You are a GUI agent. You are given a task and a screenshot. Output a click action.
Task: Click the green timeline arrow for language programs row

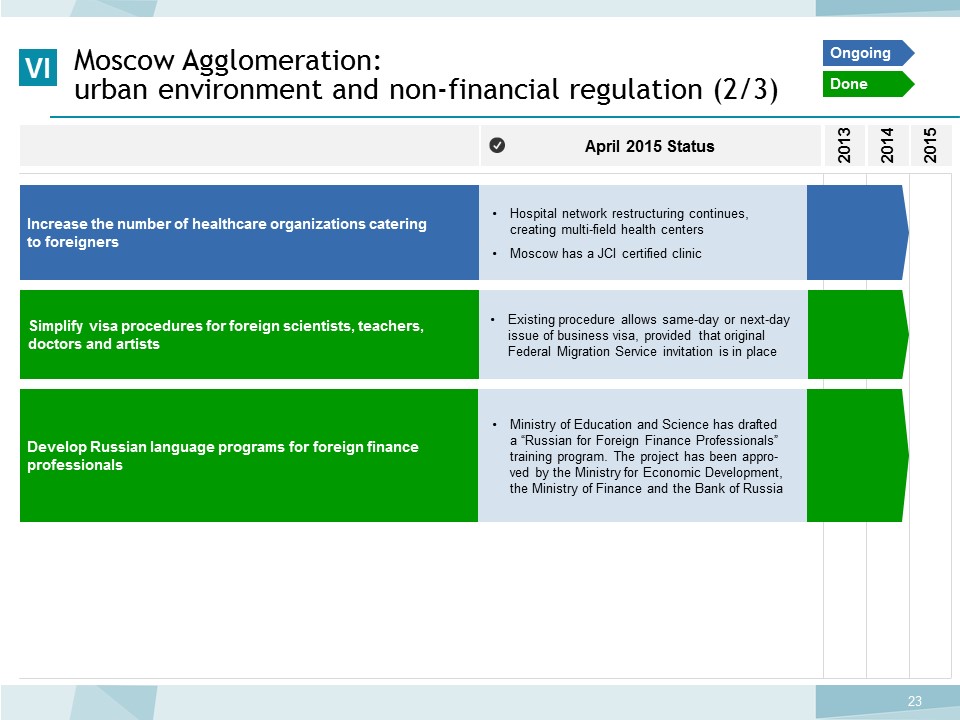click(x=858, y=456)
